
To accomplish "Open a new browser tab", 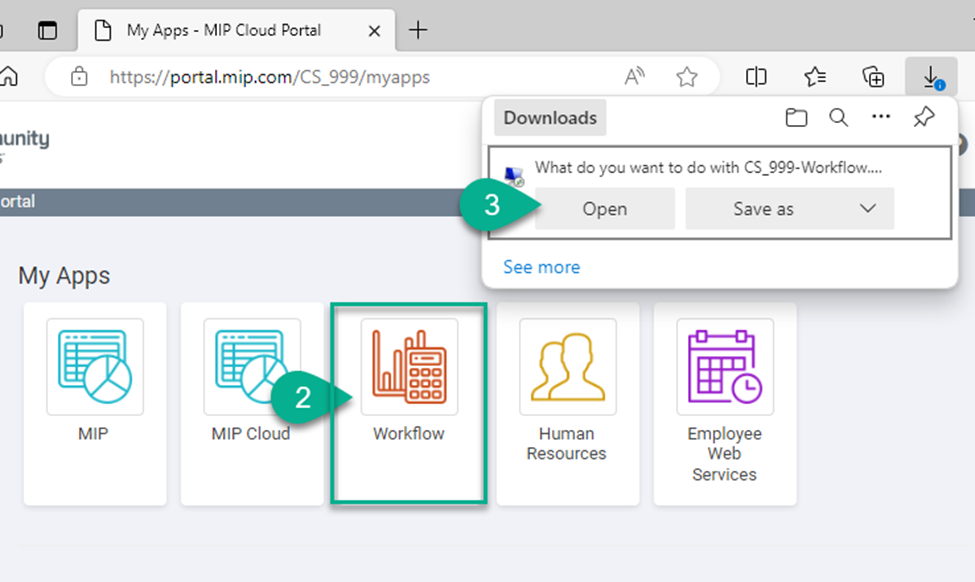I will tap(418, 30).
